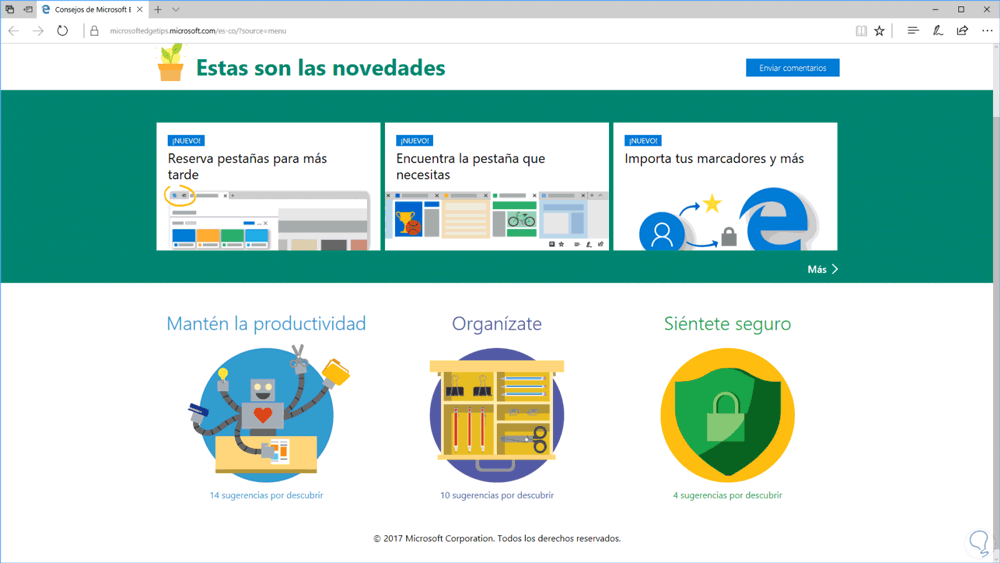Screen dimensions: 1000x563
Task: Set these tabs aside icon
Action: click(x=28, y=10)
